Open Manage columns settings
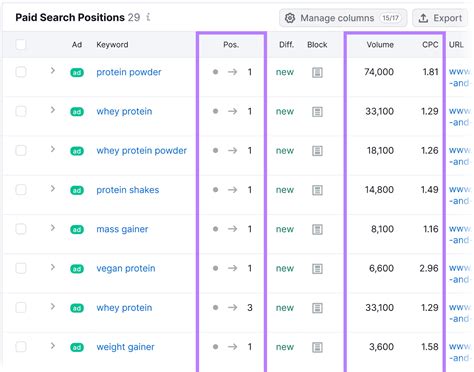Image resolution: width=474 pixels, height=372 pixels. (343, 18)
